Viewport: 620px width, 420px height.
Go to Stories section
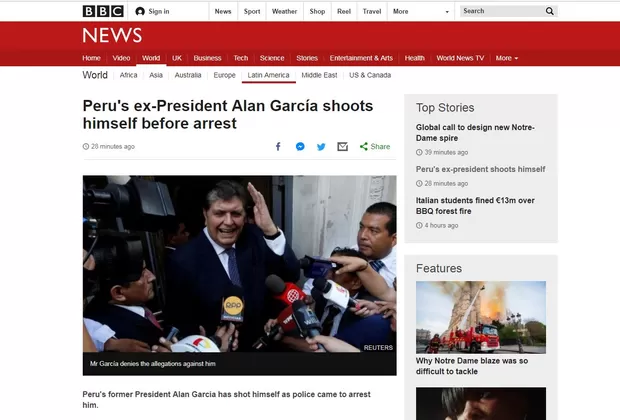click(307, 58)
